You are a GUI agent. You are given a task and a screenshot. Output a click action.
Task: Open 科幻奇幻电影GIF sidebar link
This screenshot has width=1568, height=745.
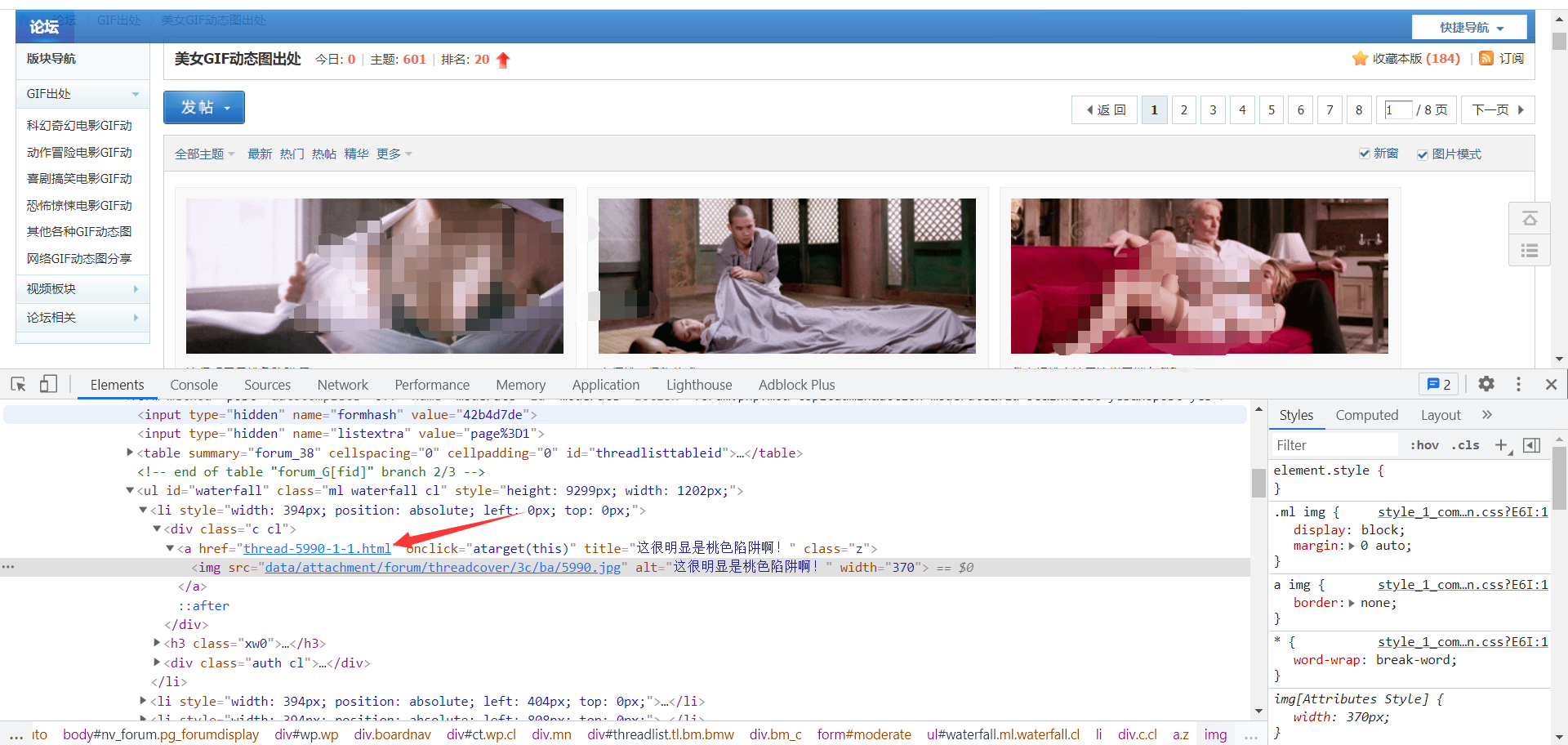tap(79, 125)
